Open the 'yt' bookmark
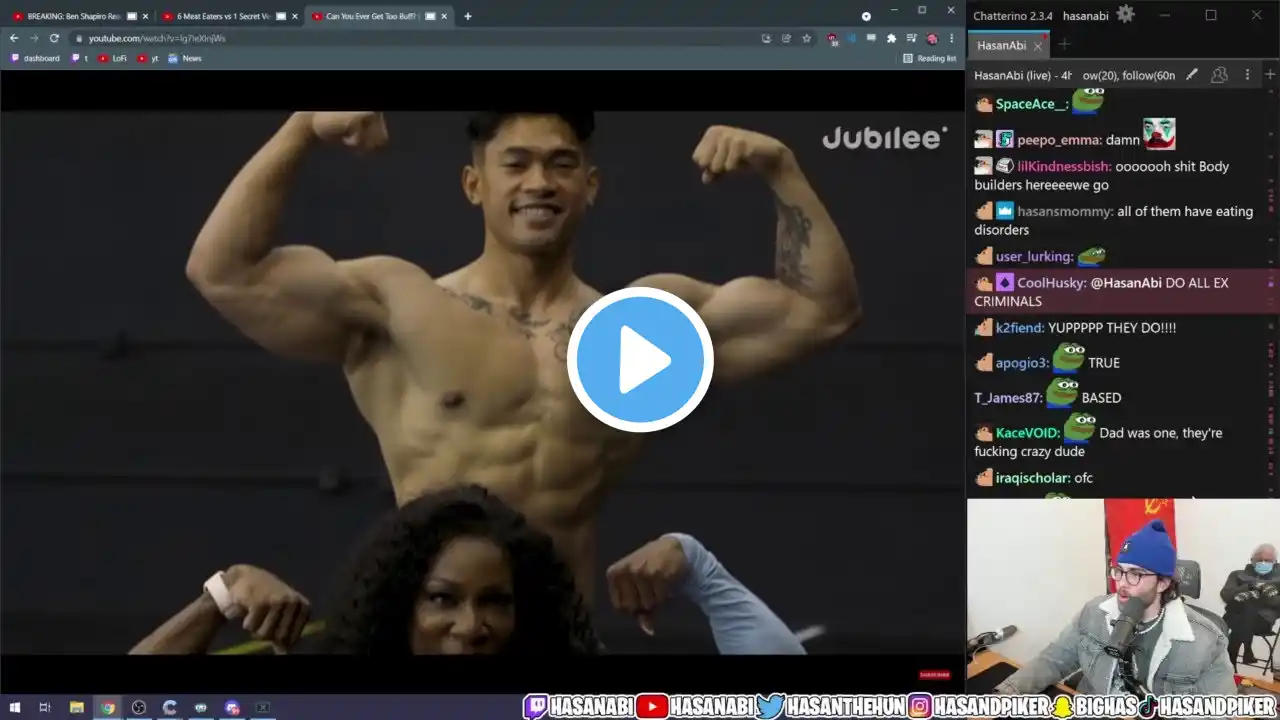Image resolution: width=1280 pixels, height=720 pixels. [148, 58]
